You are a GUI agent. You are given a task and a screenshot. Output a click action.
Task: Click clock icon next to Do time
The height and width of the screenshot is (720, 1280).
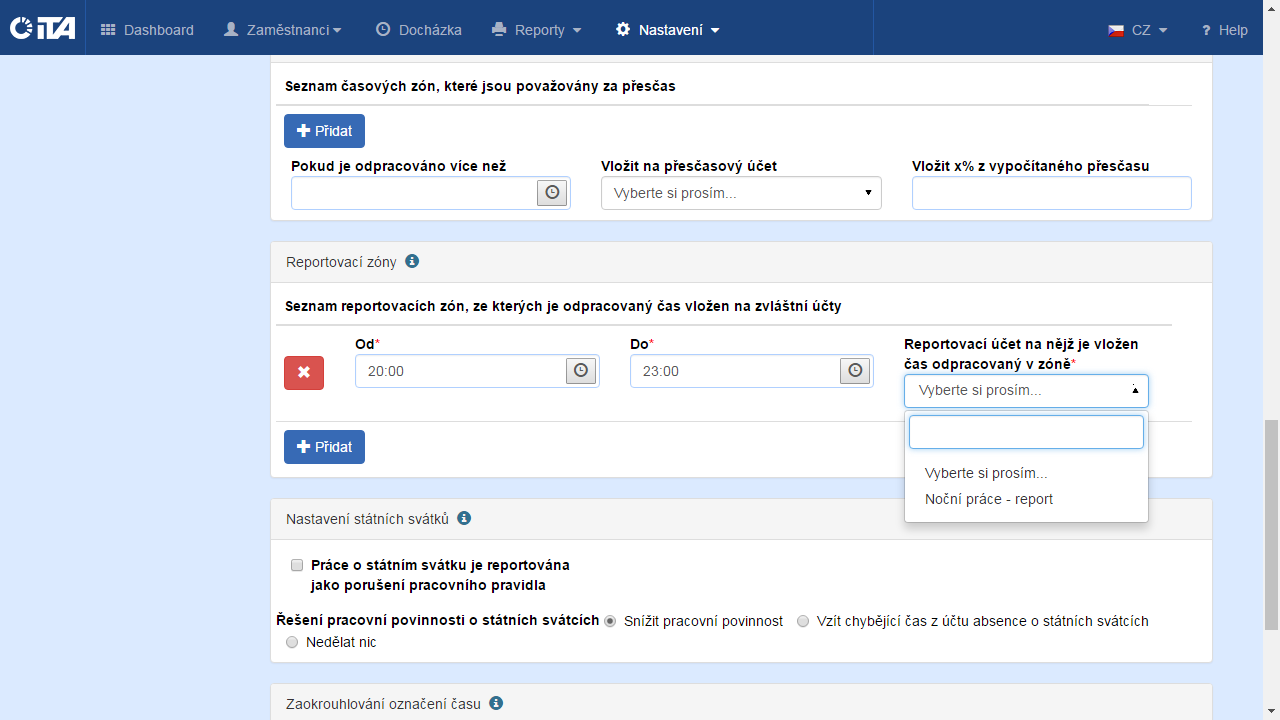854,371
